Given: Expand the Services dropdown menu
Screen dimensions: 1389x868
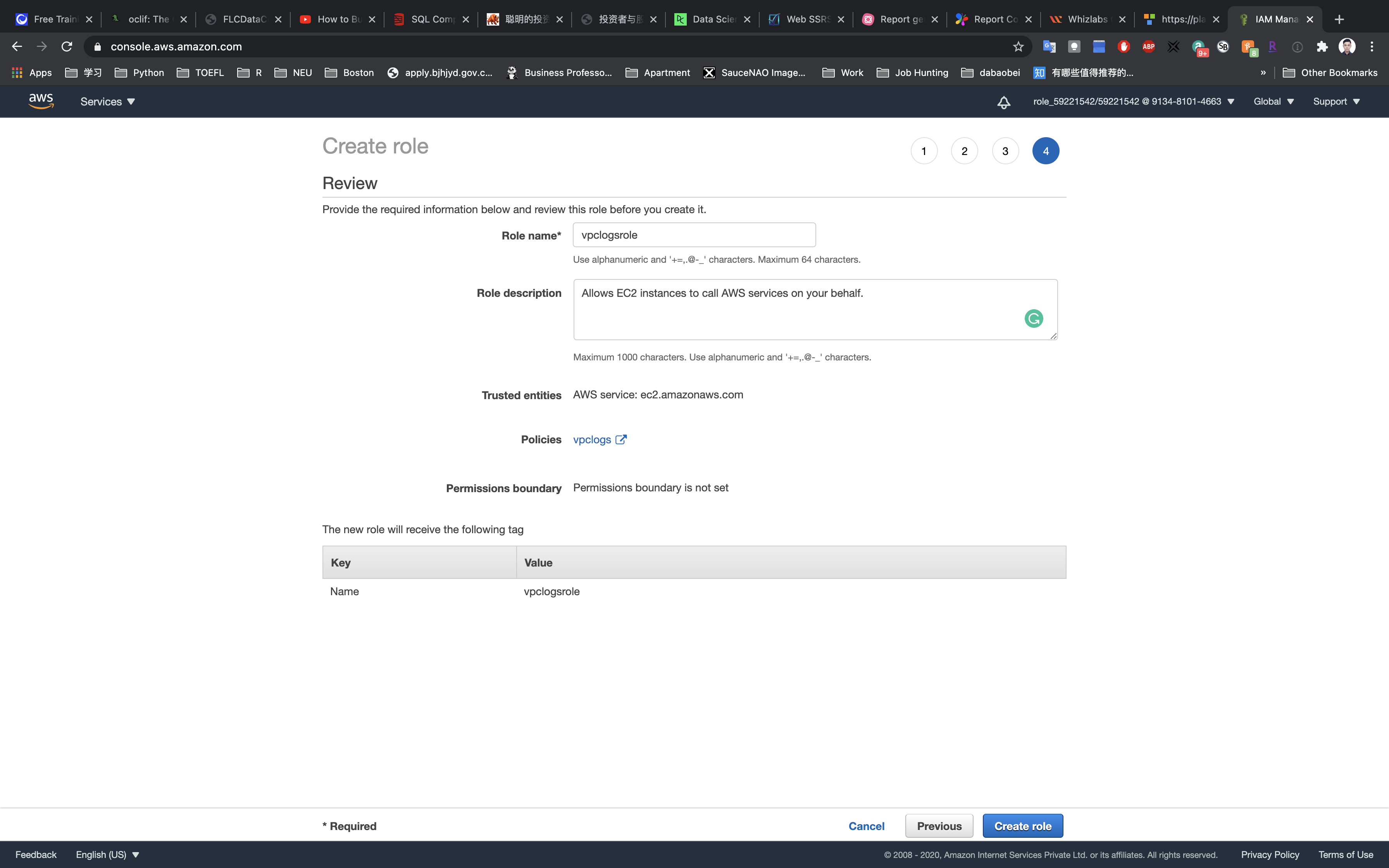Looking at the screenshot, I should tap(107, 102).
